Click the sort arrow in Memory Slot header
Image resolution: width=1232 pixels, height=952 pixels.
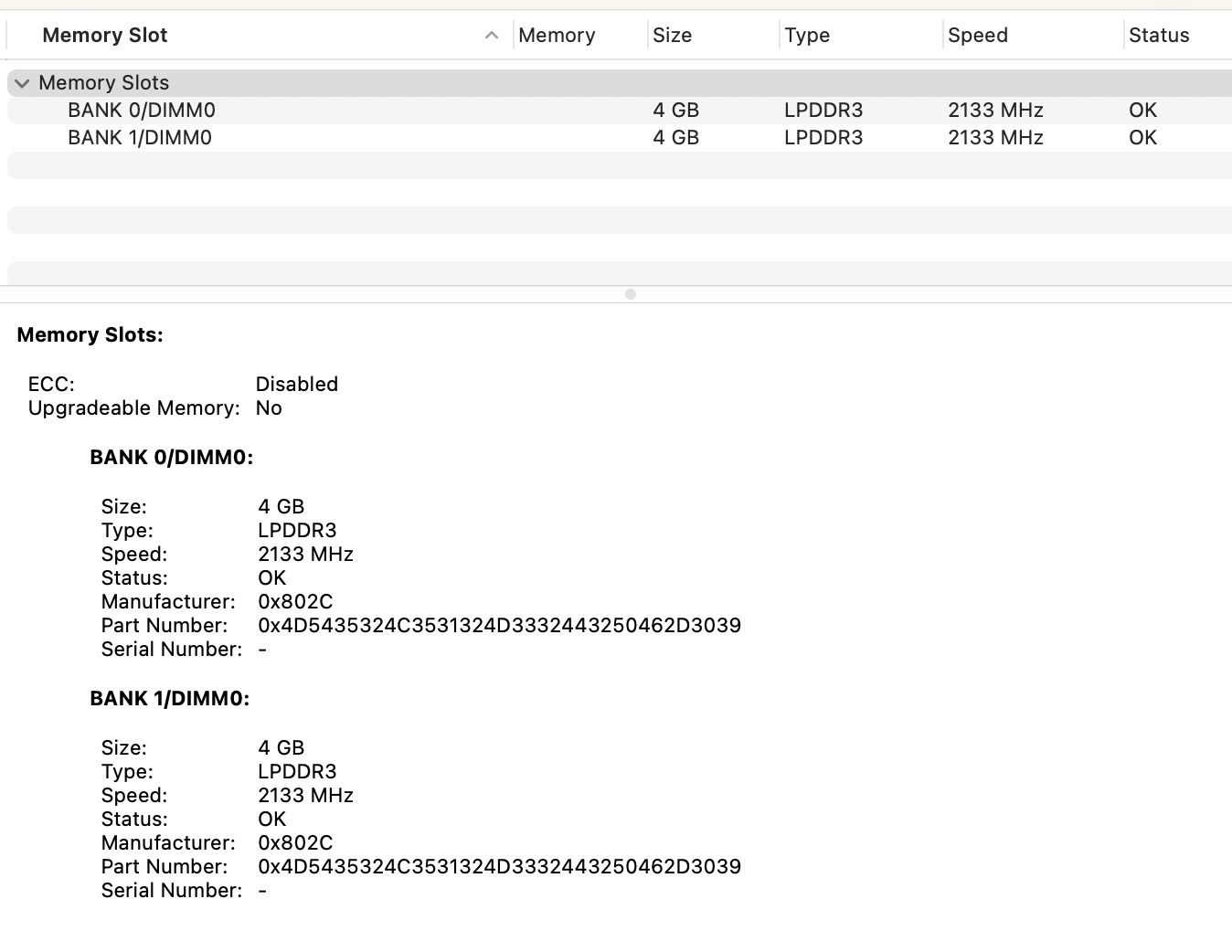[x=492, y=35]
